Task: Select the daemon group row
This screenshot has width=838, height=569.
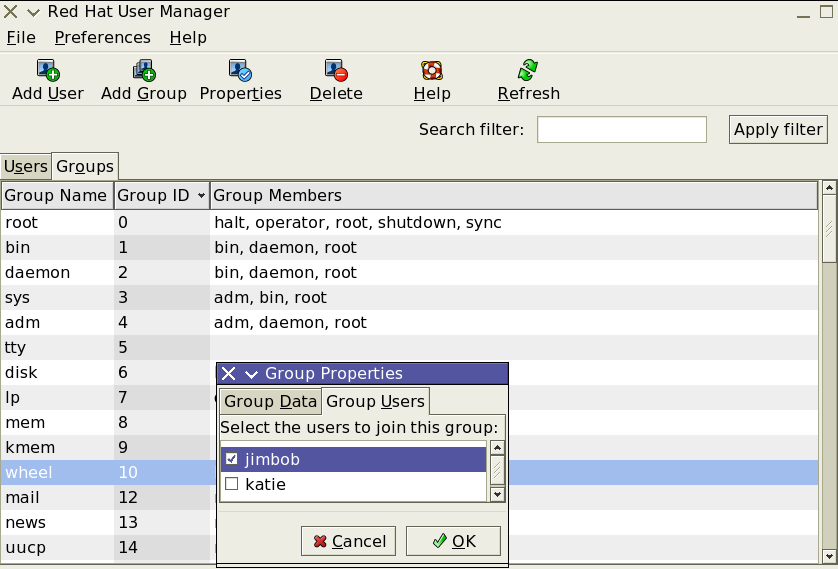Action: coord(409,272)
